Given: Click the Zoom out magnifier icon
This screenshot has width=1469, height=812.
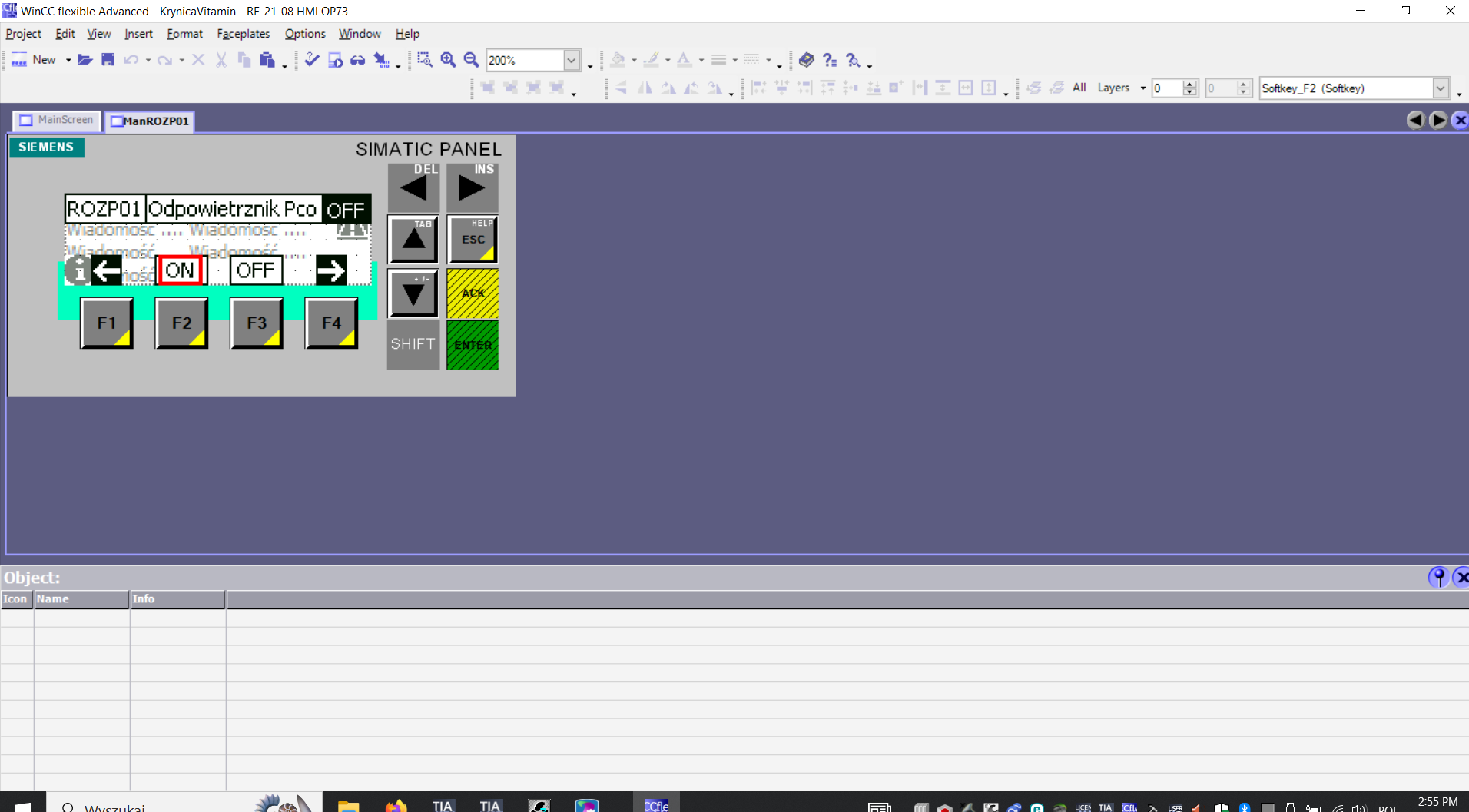Looking at the screenshot, I should (472, 60).
